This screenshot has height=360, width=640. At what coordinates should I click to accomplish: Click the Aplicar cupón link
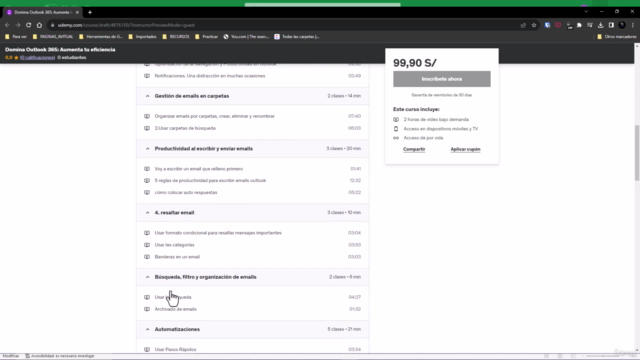465,149
